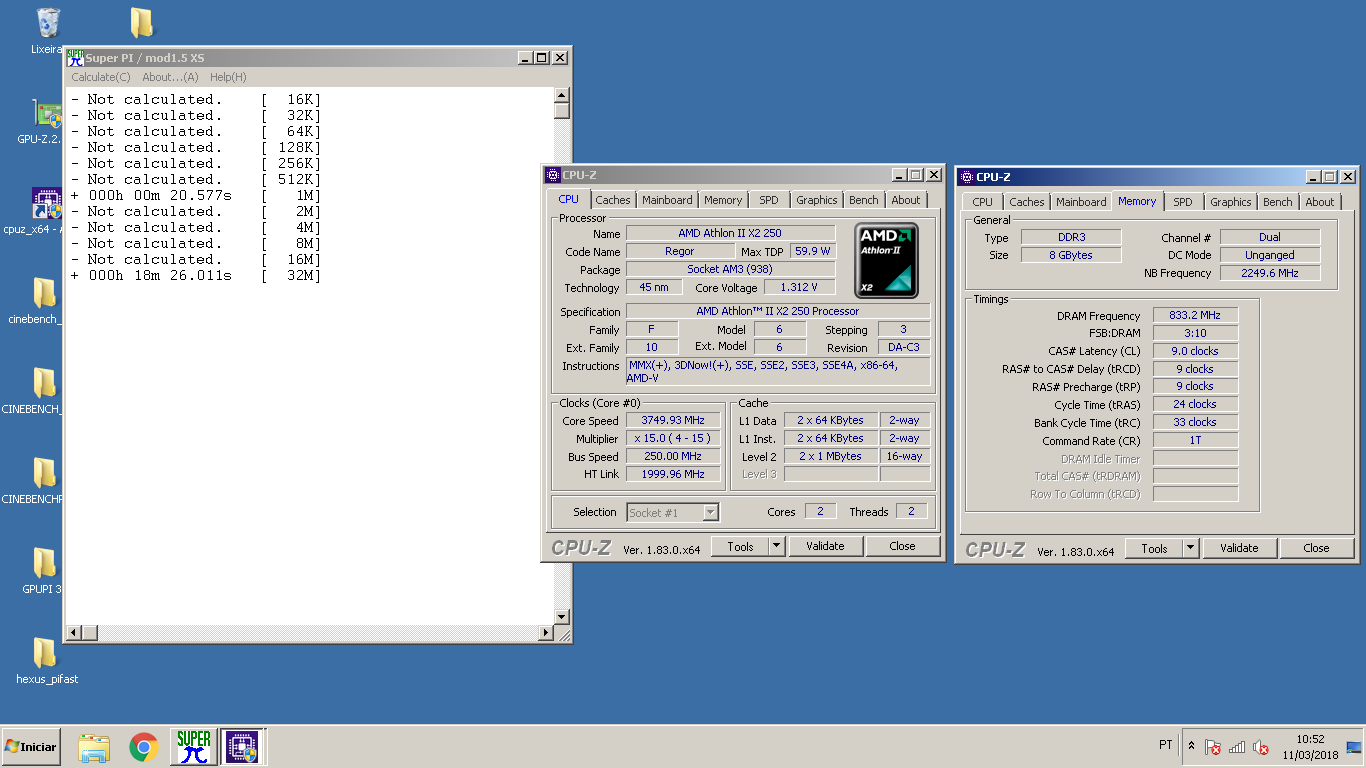The width and height of the screenshot is (1366, 768).
Task: Open Bench tab in CPU-Z CPU window
Action: point(864,200)
